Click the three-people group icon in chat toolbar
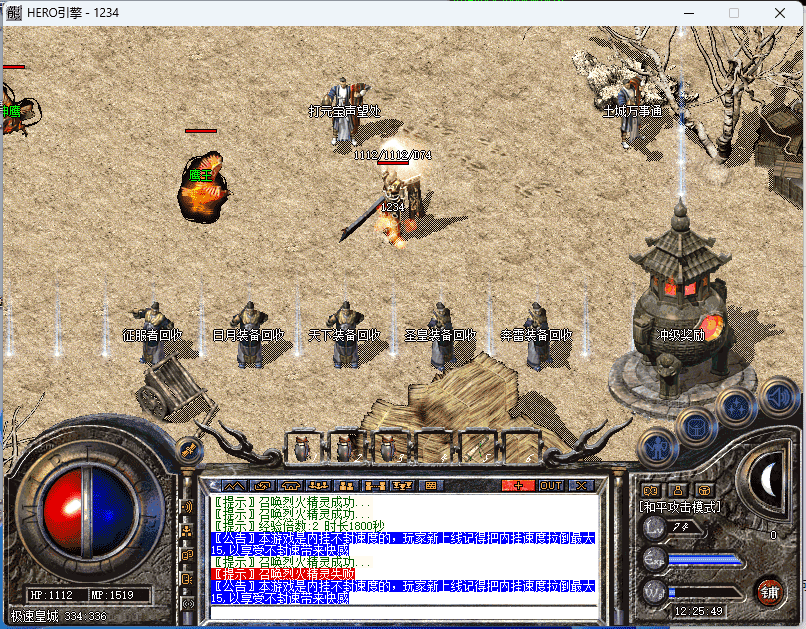Viewport: 806px width, 629px height. coord(319,486)
